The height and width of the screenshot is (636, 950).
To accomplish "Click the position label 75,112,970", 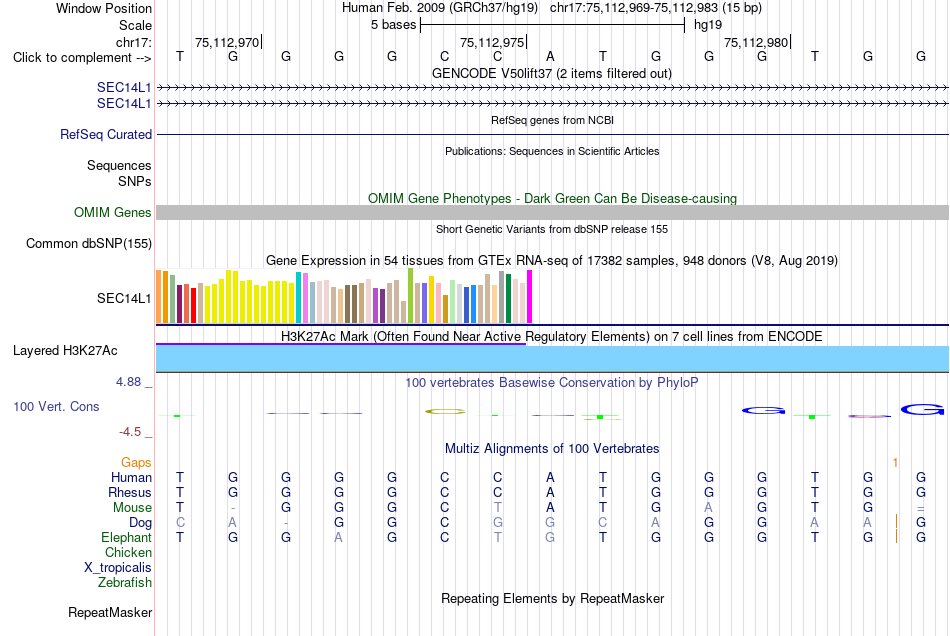I will click(x=227, y=42).
